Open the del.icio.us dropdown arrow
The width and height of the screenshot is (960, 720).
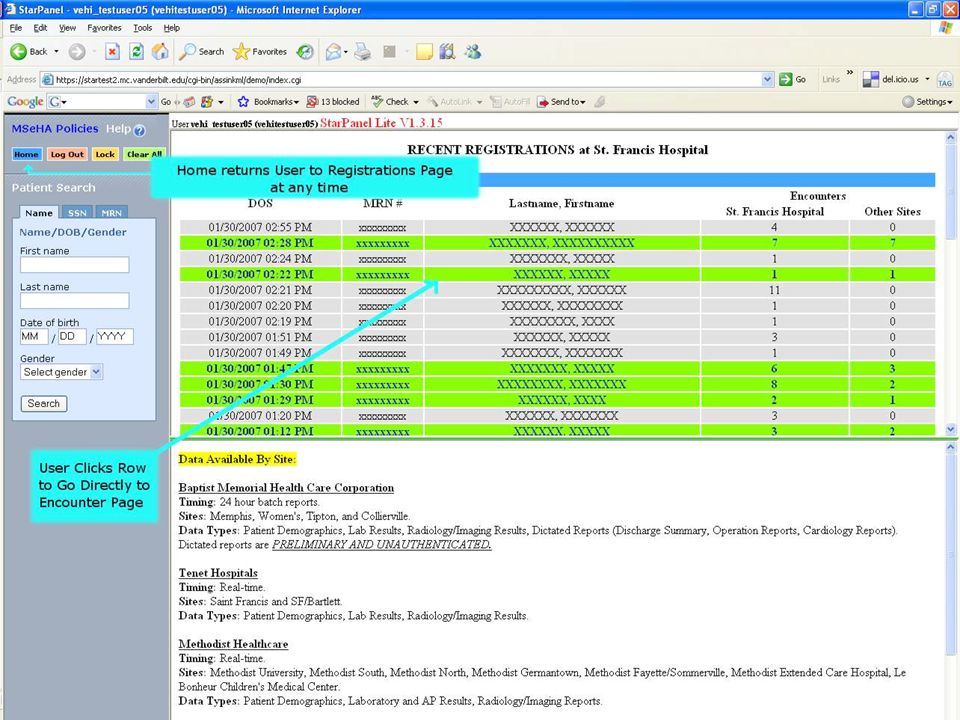tap(927, 80)
